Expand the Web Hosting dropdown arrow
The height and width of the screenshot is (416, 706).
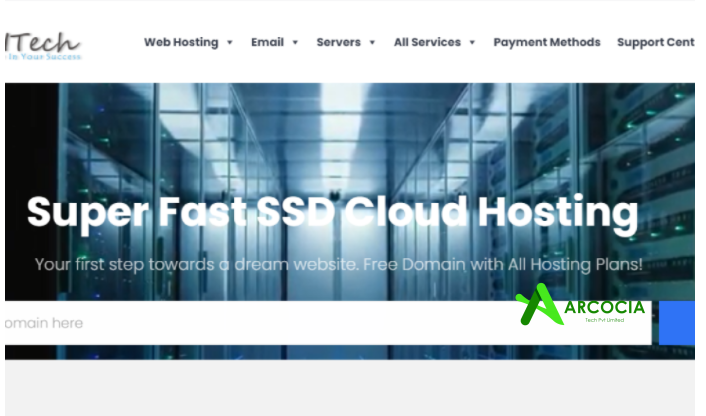click(230, 43)
